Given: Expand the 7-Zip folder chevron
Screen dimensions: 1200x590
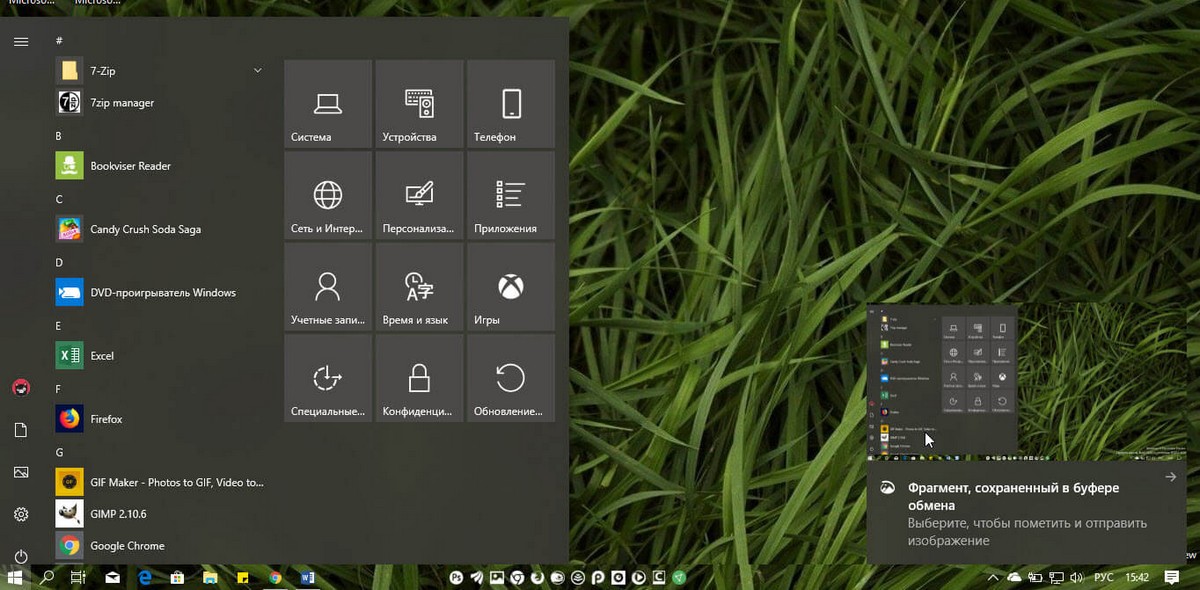Looking at the screenshot, I should (x=258, y=71).
